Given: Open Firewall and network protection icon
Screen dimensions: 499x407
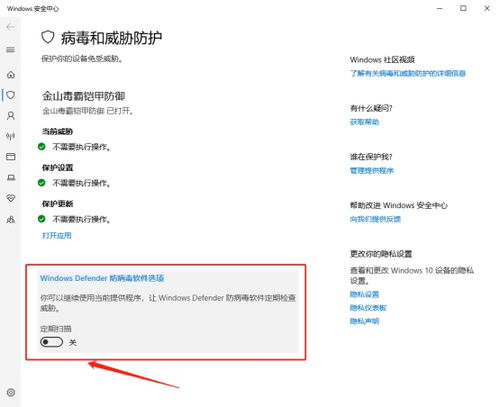Looking at the screenshot, I should (x=11, y=136).
